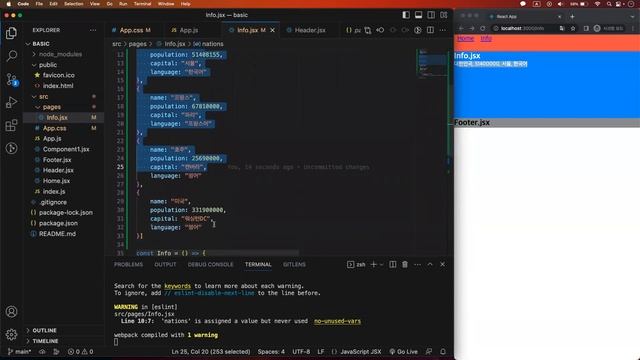The image size is (640, 360).
Task: Add a new terminal with plus icon
Action: point(373,264)
